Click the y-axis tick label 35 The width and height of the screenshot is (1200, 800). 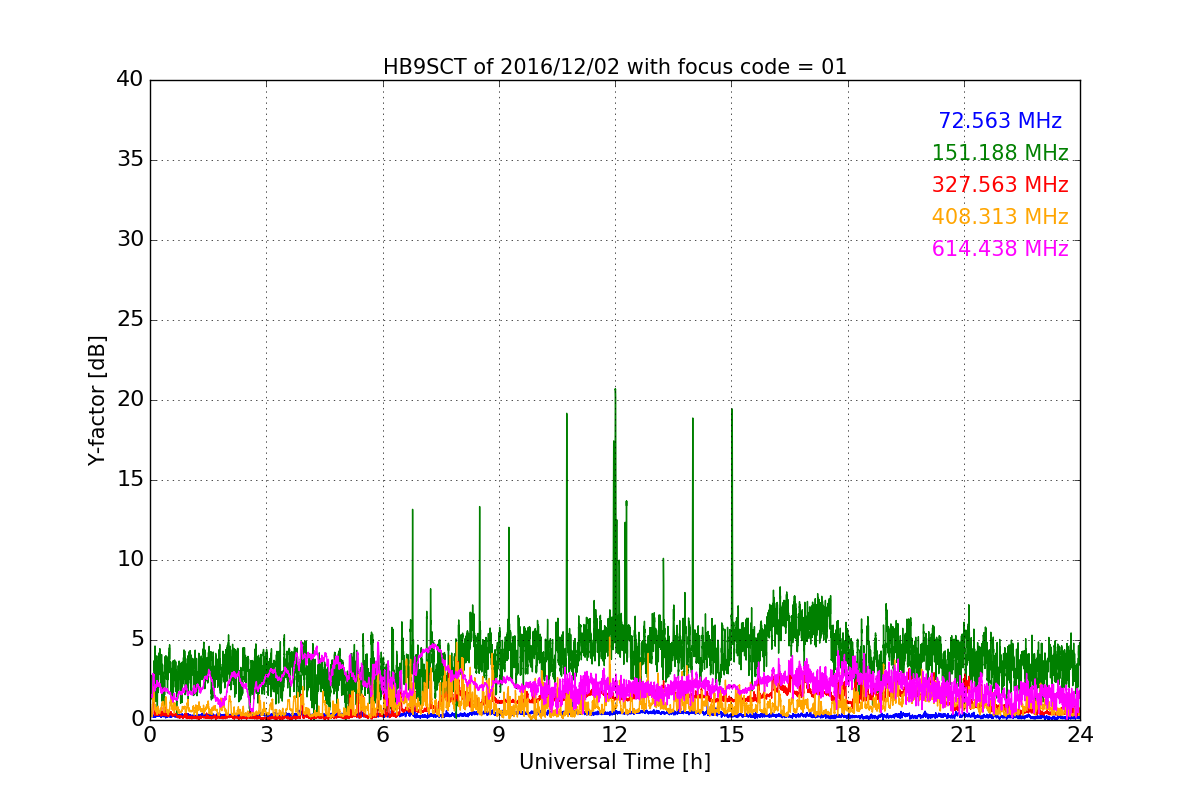pyautogui.click(x=130, y=160)
